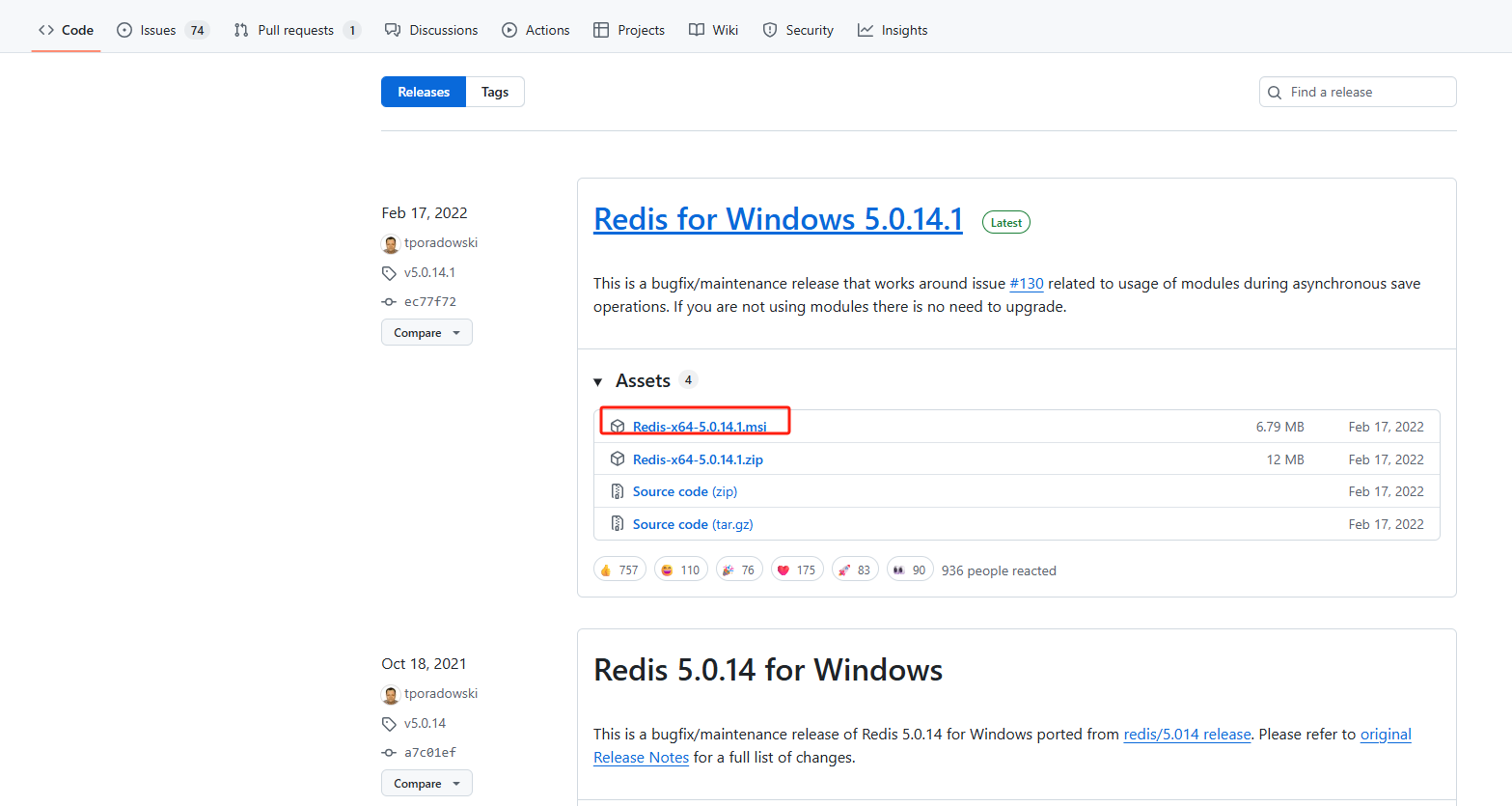Image resolution: width=1512 pixels, height=806 pixels.
Task: Open the Security tab
Action: (798, 30)
